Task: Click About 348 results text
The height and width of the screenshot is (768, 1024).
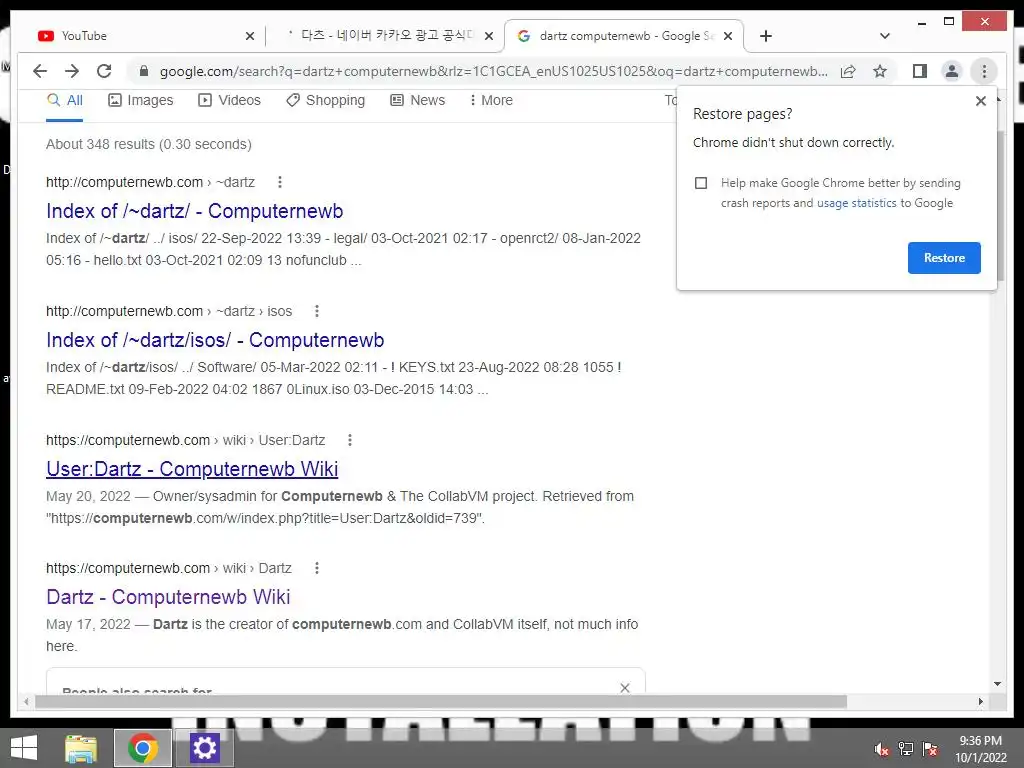Action: (149, 144)
